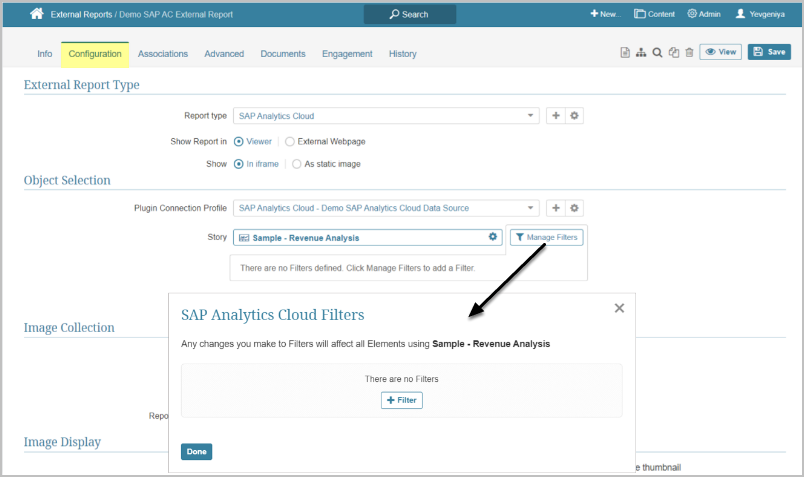Click the home icon in the header
804x477 pixels.
(37, 14)
